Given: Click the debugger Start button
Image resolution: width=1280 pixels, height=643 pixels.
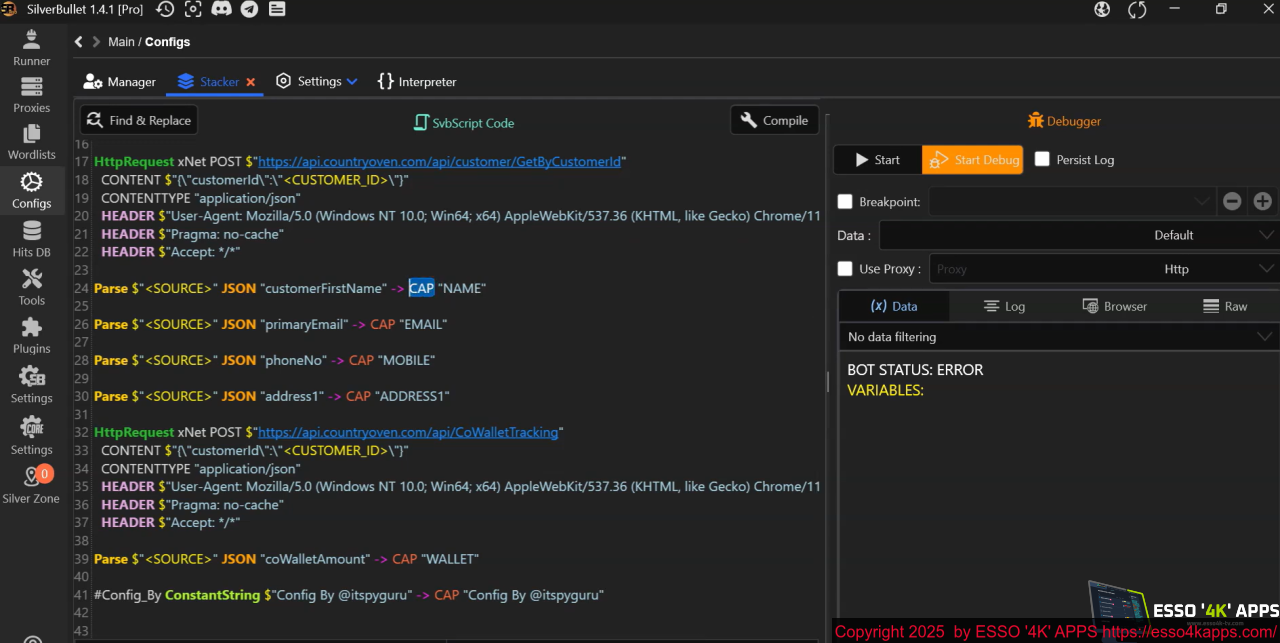Looking at the screenshot, I should pyautogui.click(x=877, y=160).
